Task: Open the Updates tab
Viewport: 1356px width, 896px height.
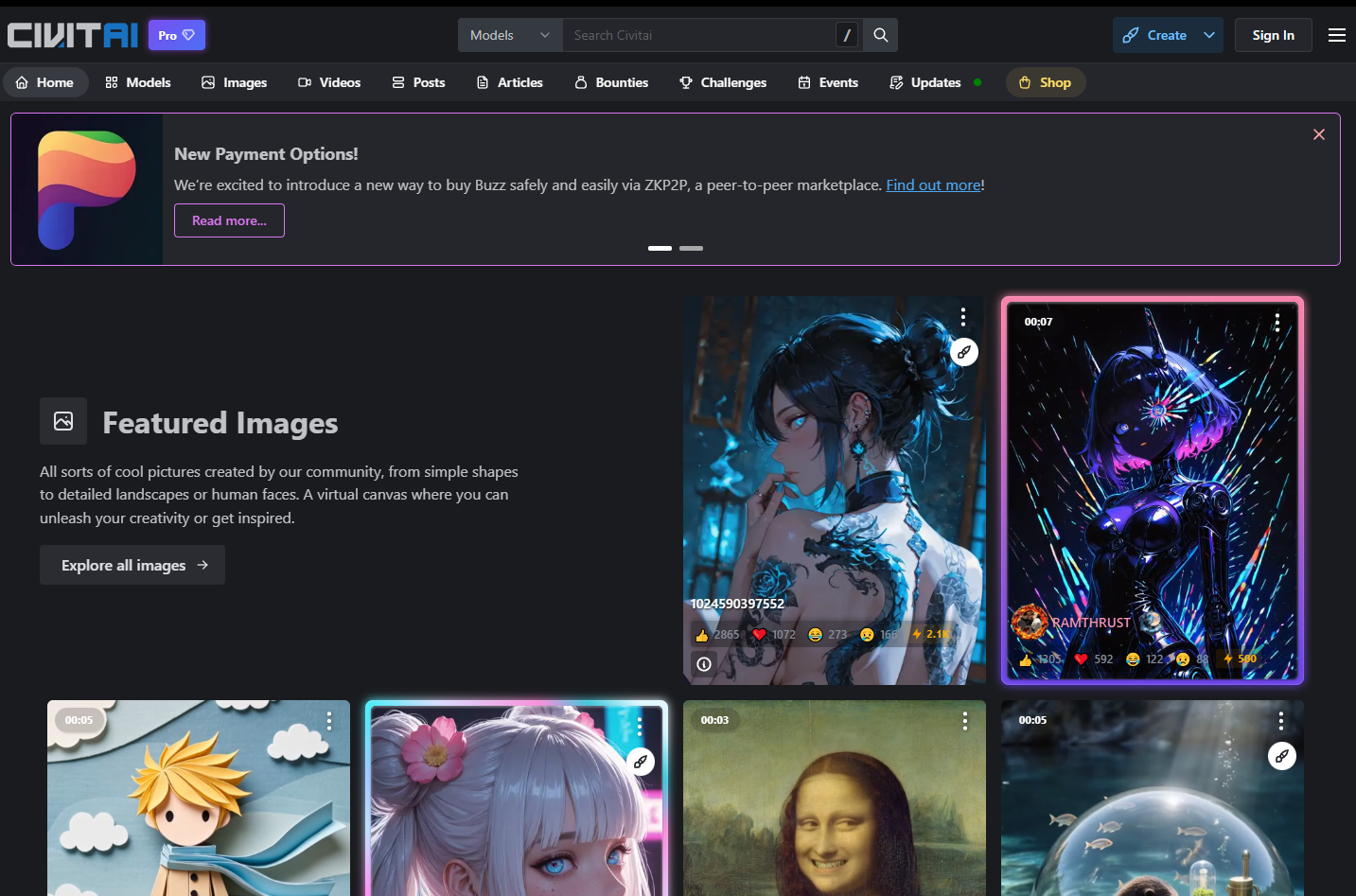Action: (x=936, y=82)
